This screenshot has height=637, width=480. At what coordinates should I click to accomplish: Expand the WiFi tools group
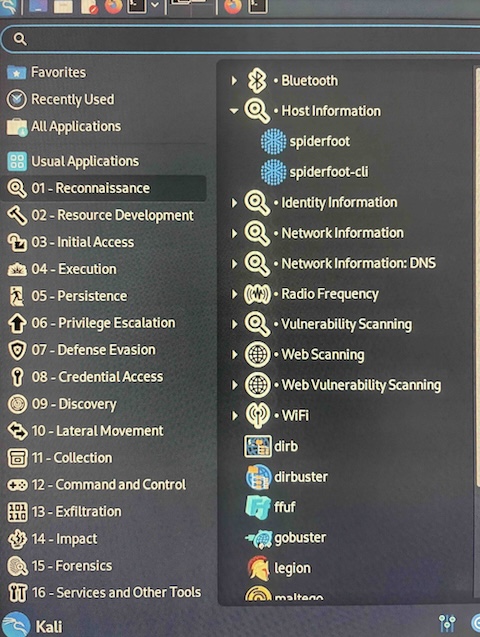coord(234,416)
